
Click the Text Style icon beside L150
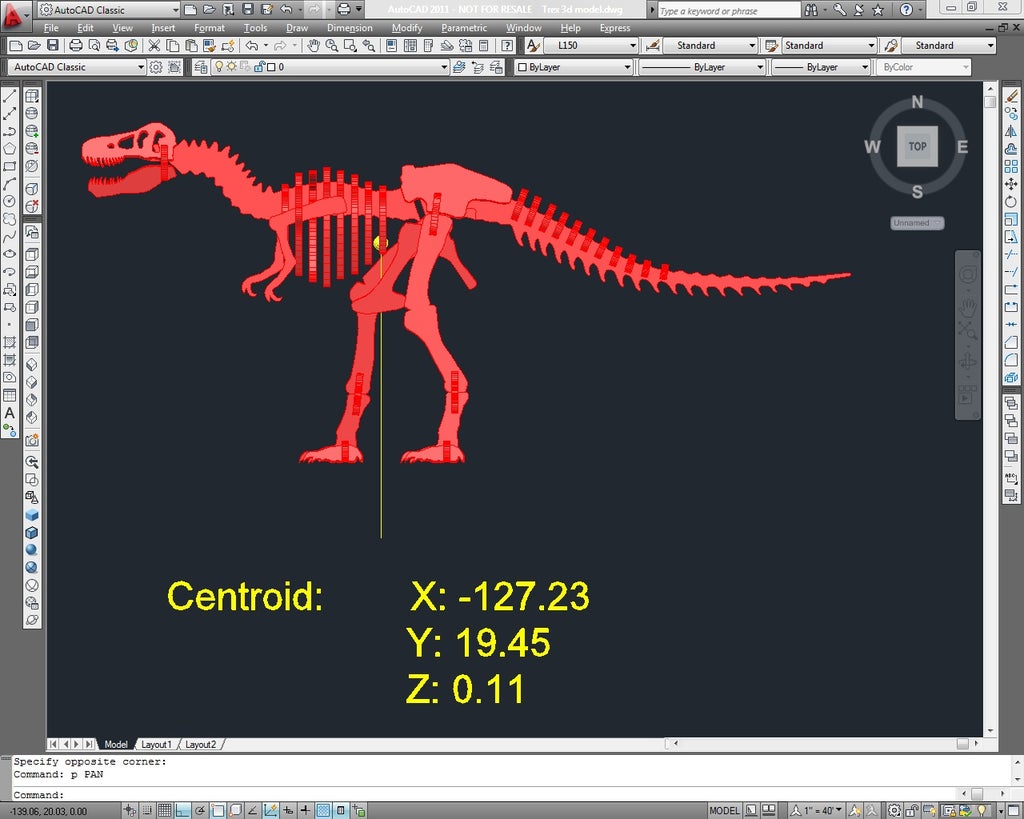pos(533,46)
